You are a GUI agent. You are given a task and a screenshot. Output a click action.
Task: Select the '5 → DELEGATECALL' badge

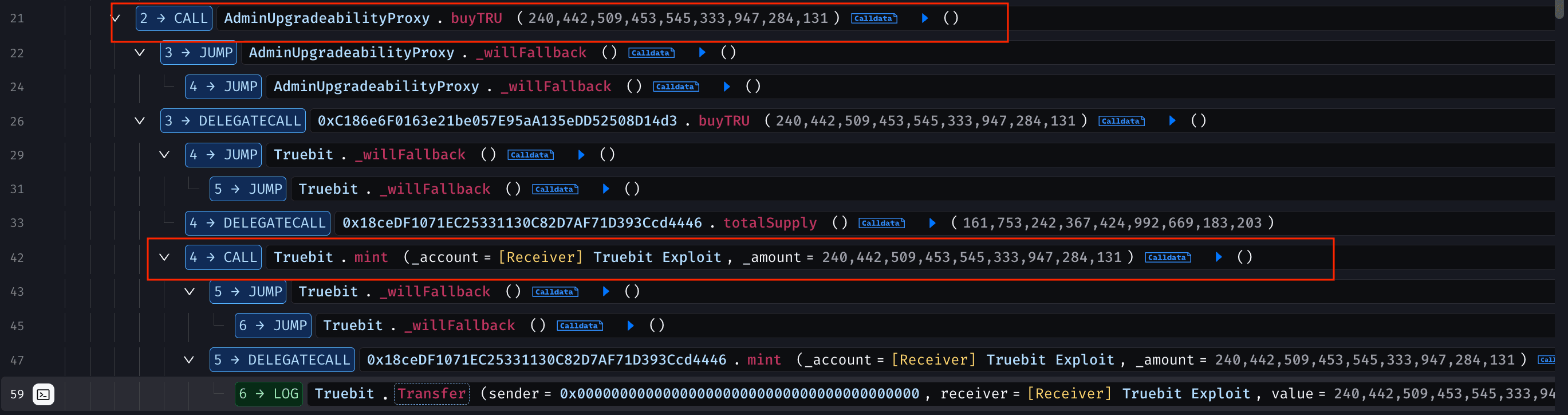pos(282,359)
